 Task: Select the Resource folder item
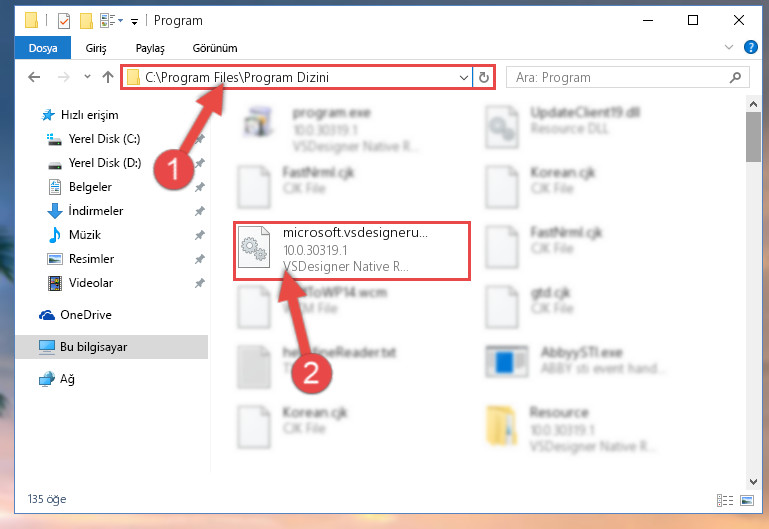[571, 429]
